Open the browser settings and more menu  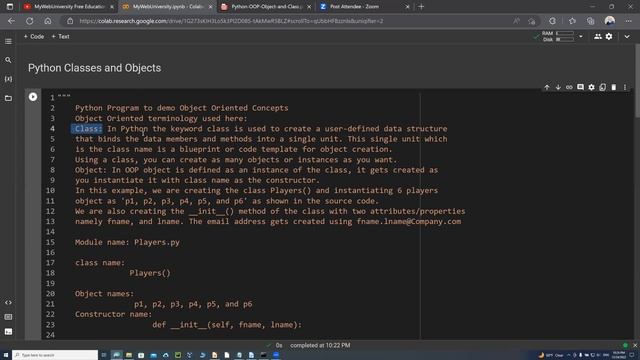(629, 21)
